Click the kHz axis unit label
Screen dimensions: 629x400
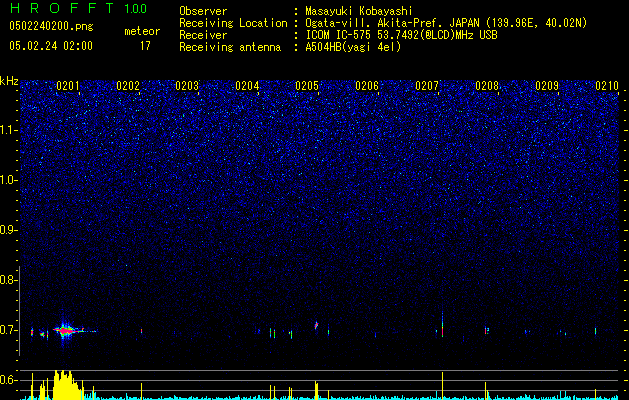tap(9, 81)
